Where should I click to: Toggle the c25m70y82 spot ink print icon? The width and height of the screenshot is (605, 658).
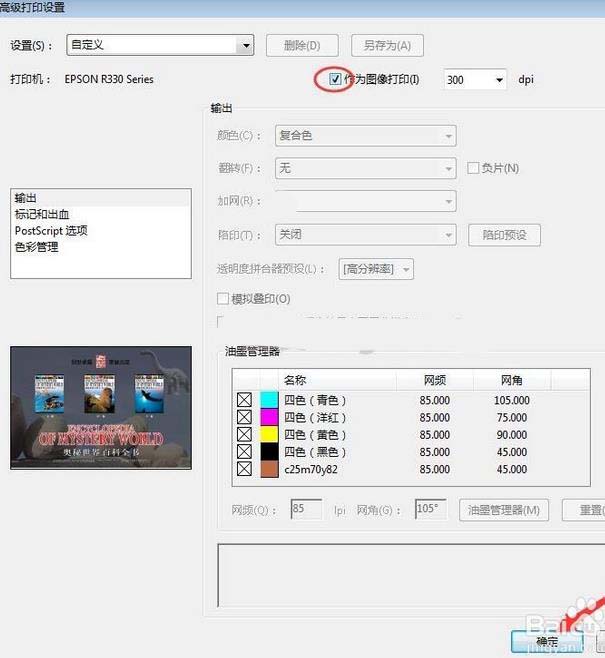tap(244, 469)
